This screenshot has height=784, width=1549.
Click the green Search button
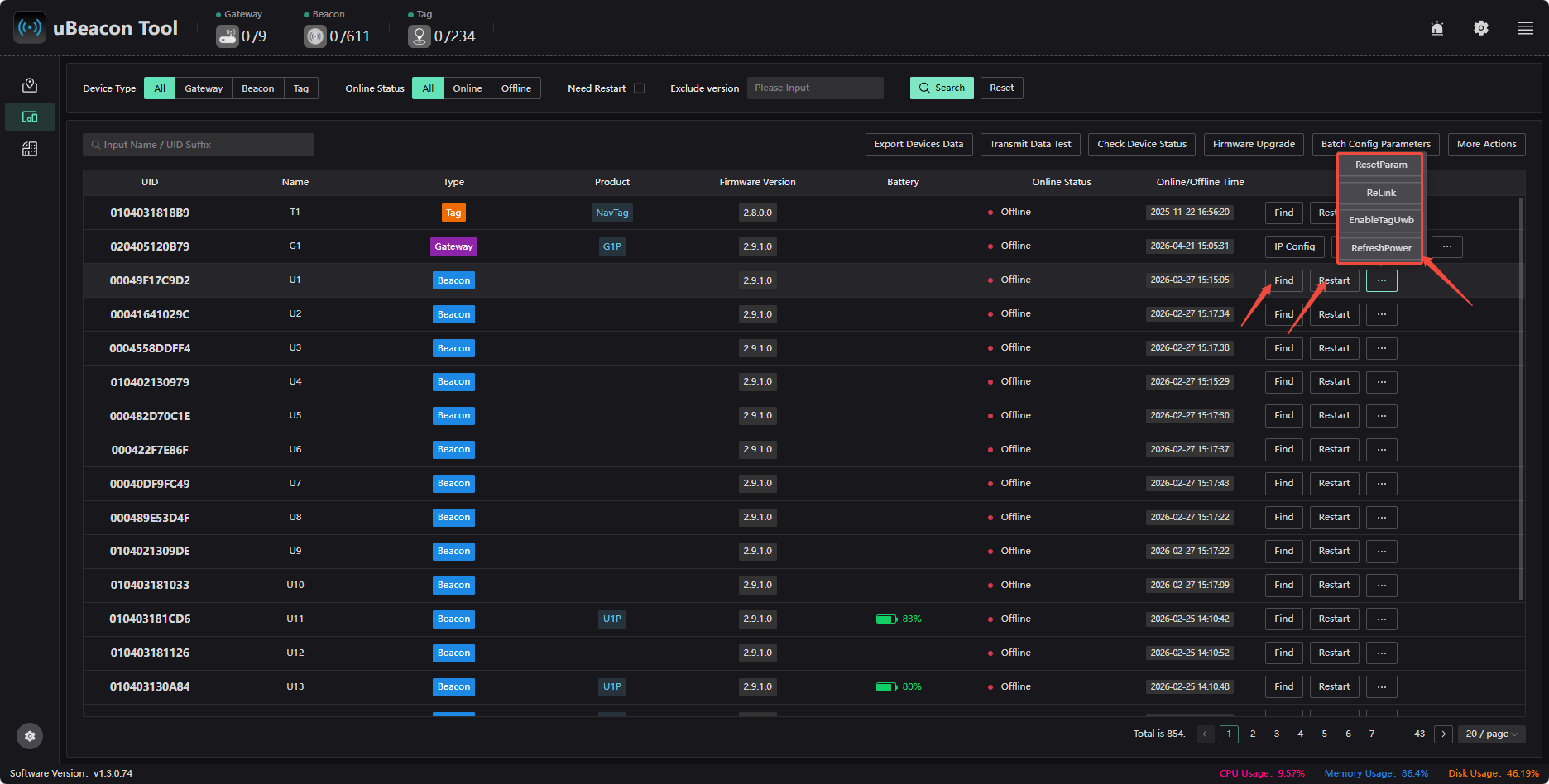[x=942, y=88]
